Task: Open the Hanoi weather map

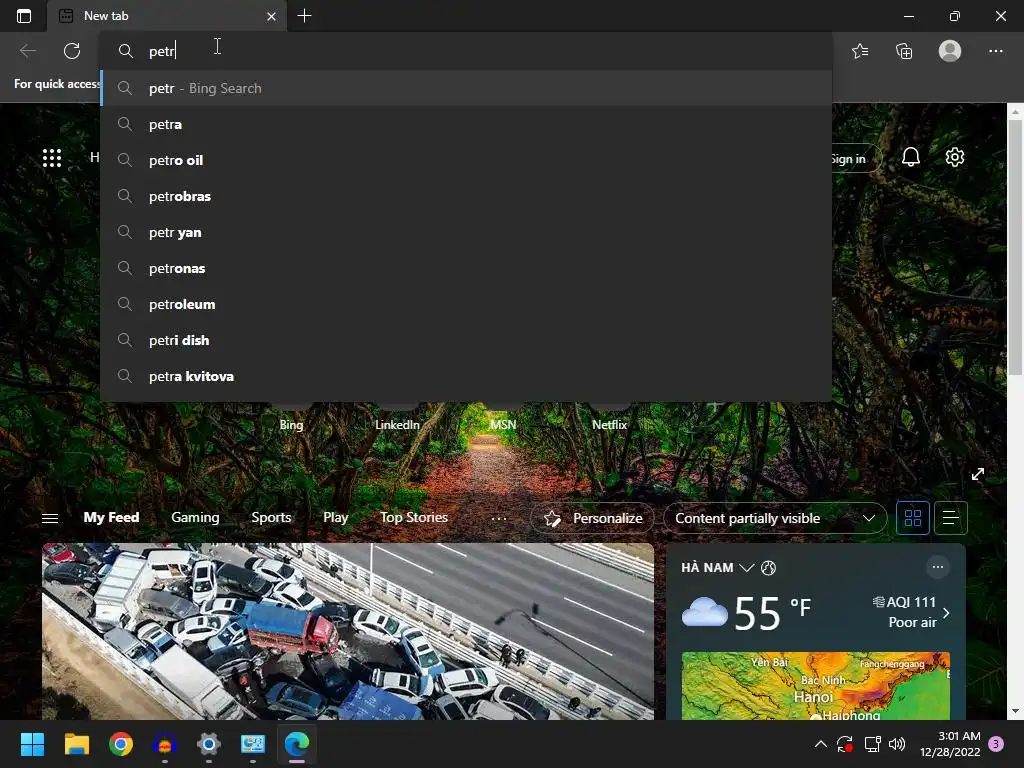Action: (816, 686)
